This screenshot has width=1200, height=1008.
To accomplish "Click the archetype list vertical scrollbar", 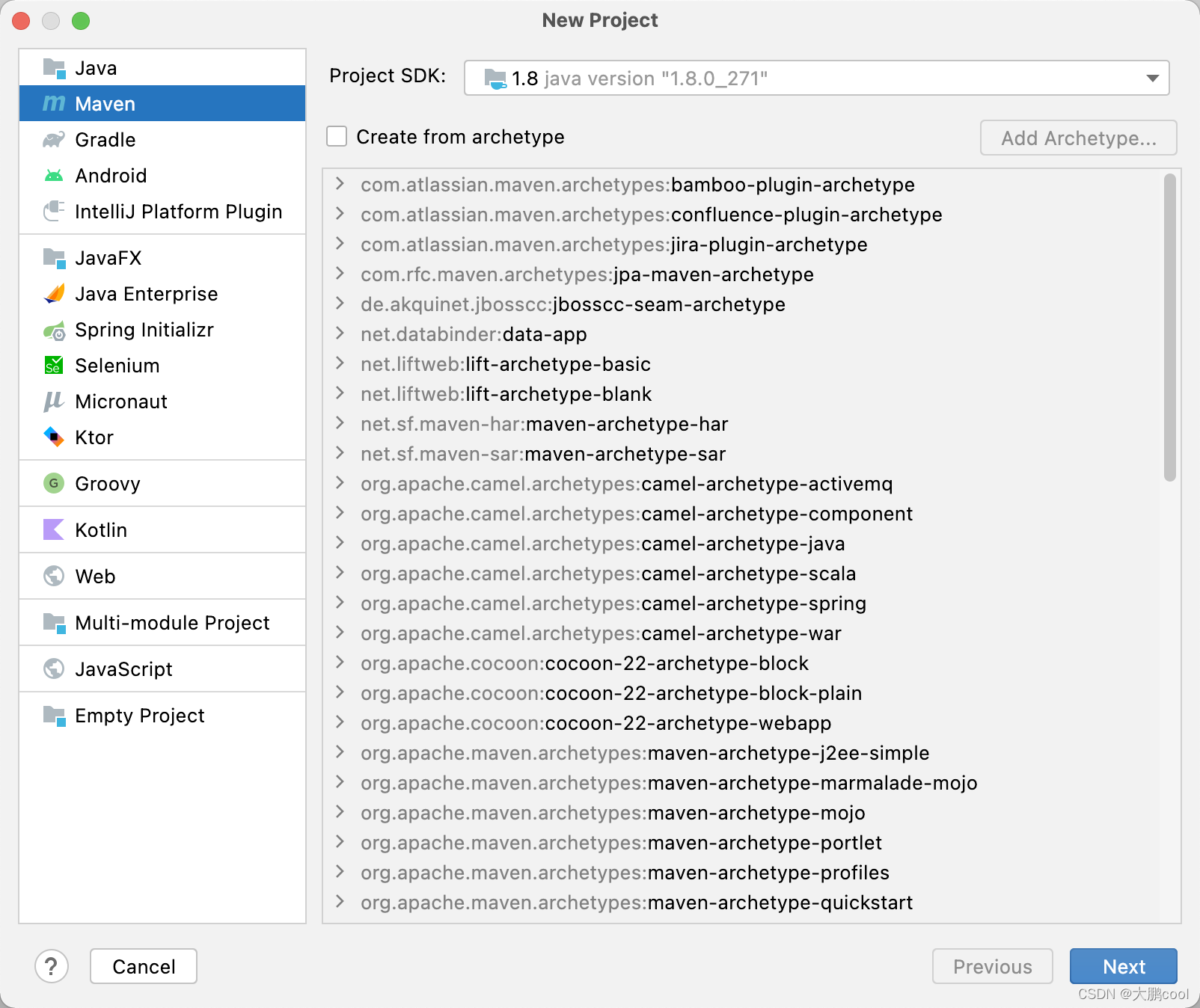I will point(1170,328).
